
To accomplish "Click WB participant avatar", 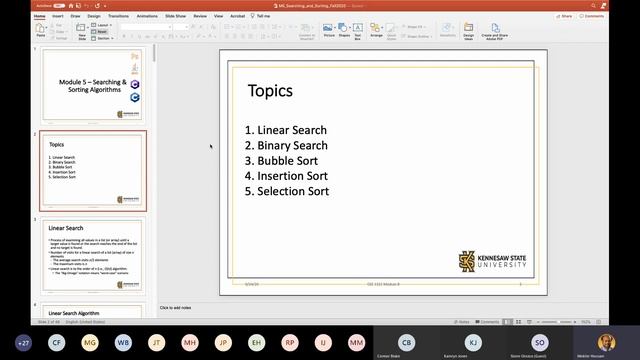I will (123, 342).
